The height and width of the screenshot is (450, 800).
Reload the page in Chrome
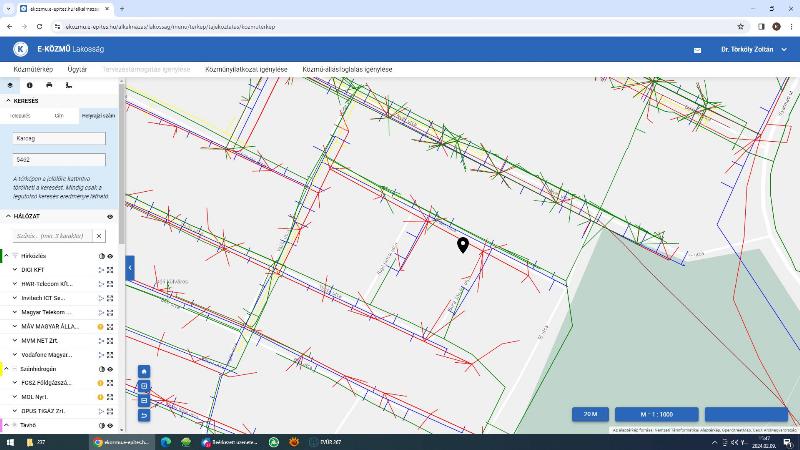(x=39, y=27)
